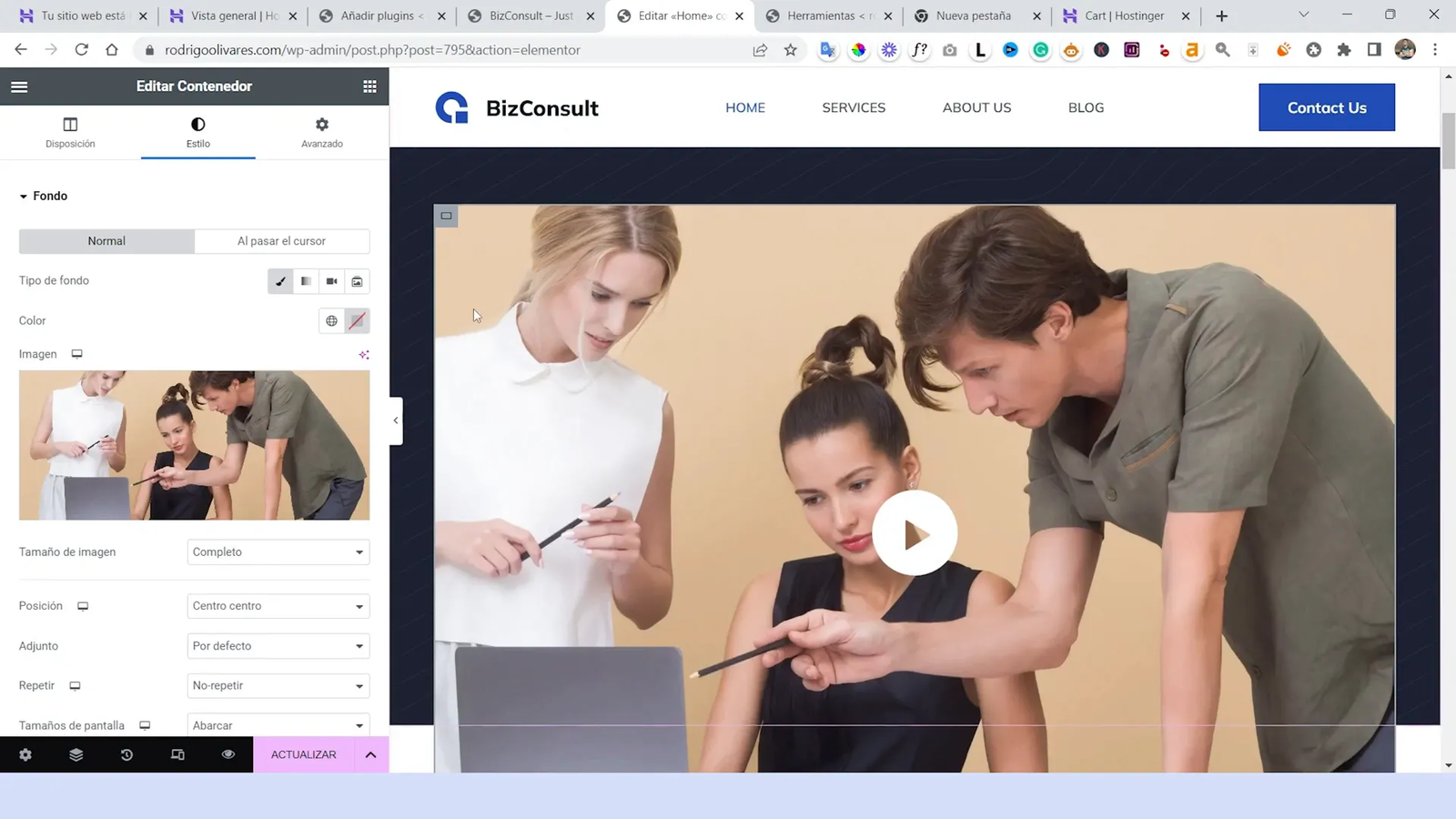Click the ACTUALIZAR button
The width and height of the screenshot is (1456, 819).
click(303, 754)
